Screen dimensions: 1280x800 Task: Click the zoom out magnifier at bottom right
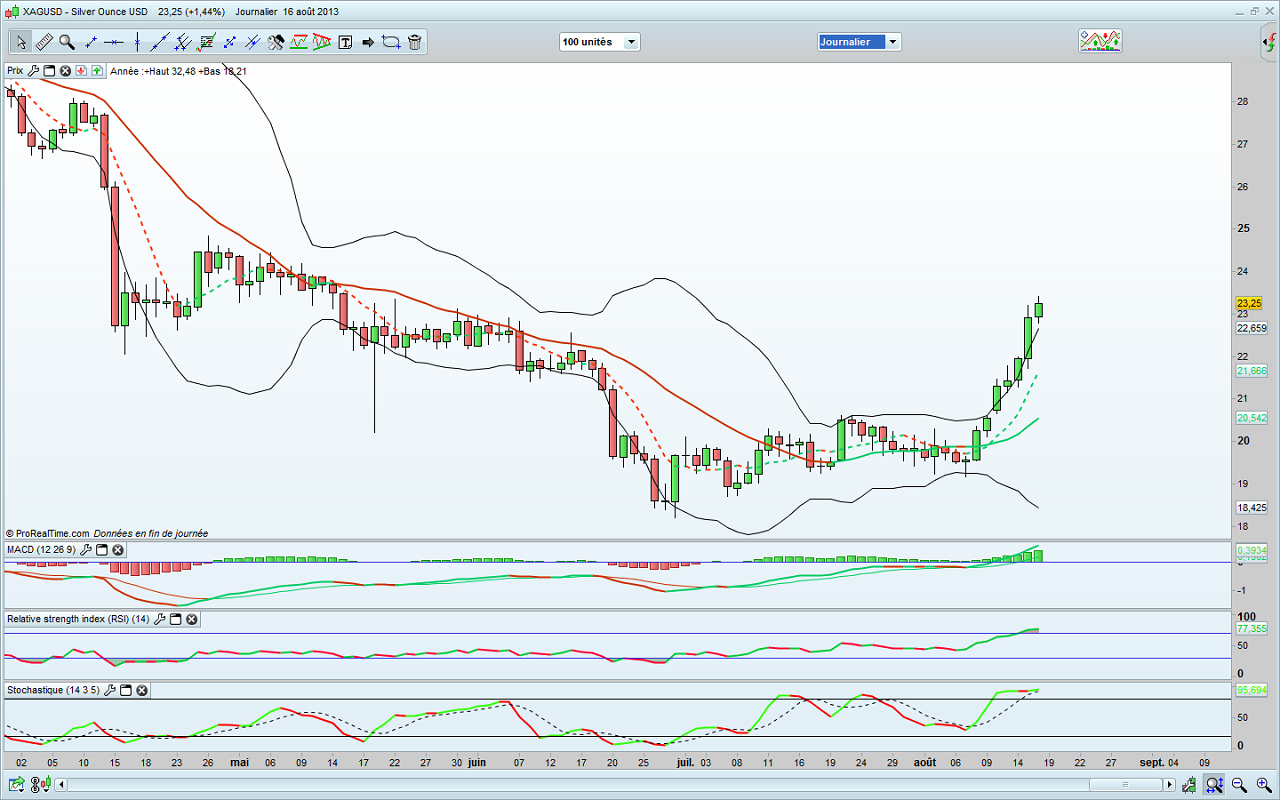(x=1238, y=785)
